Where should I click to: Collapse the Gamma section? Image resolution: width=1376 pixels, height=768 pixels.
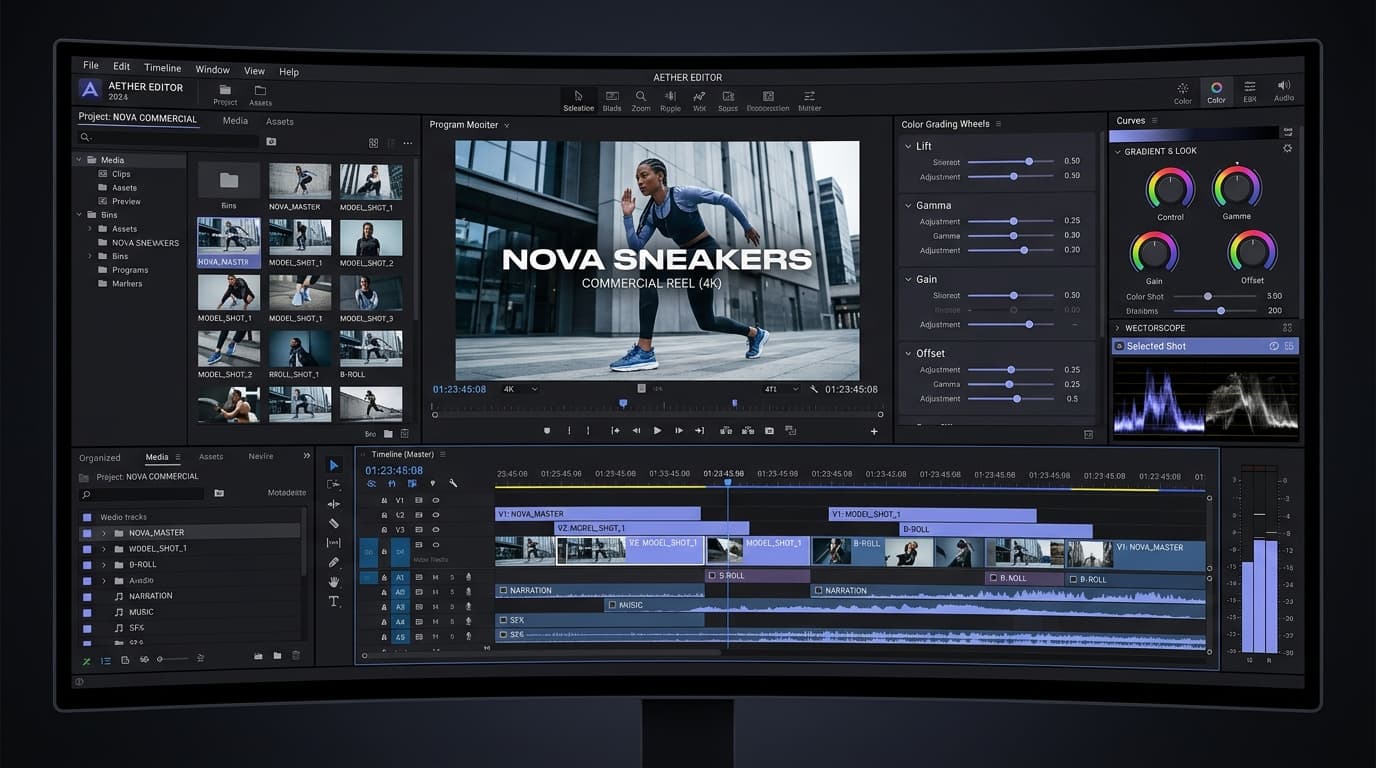[x=908, y=205]
